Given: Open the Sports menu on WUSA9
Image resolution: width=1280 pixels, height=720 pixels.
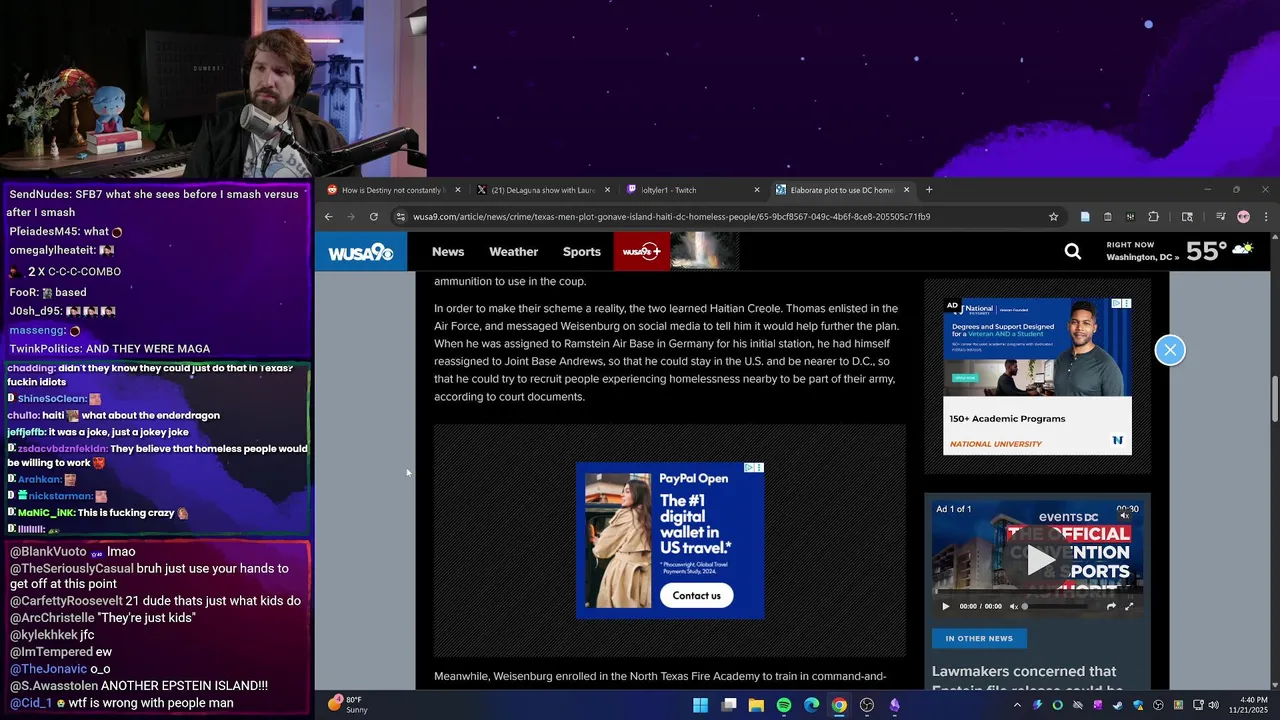Looking at the screenshot, I should [581, 252].
